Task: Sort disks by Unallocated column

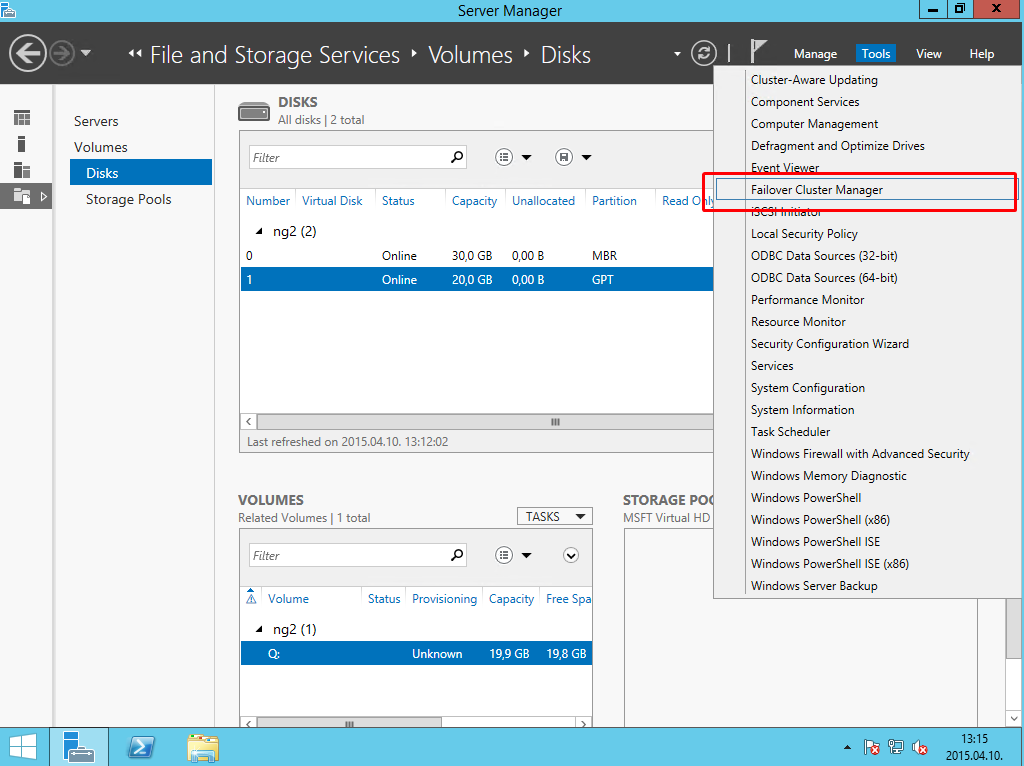Action: [543, 201]
